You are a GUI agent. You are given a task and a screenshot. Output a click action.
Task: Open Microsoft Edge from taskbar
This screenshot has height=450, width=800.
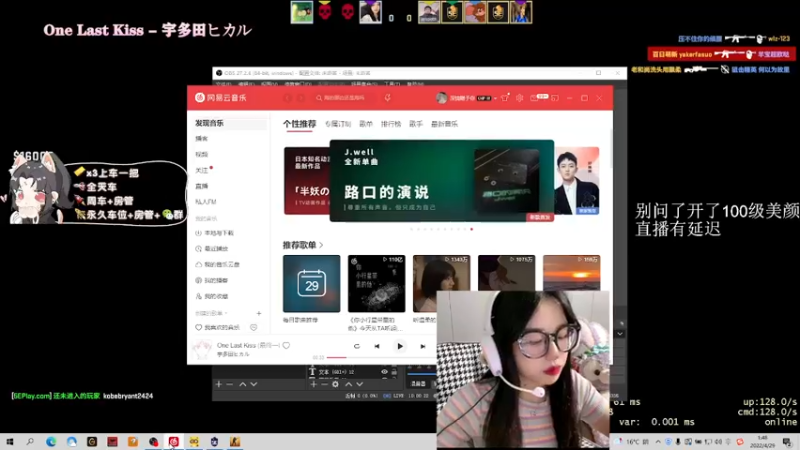(x=51, y=442)
